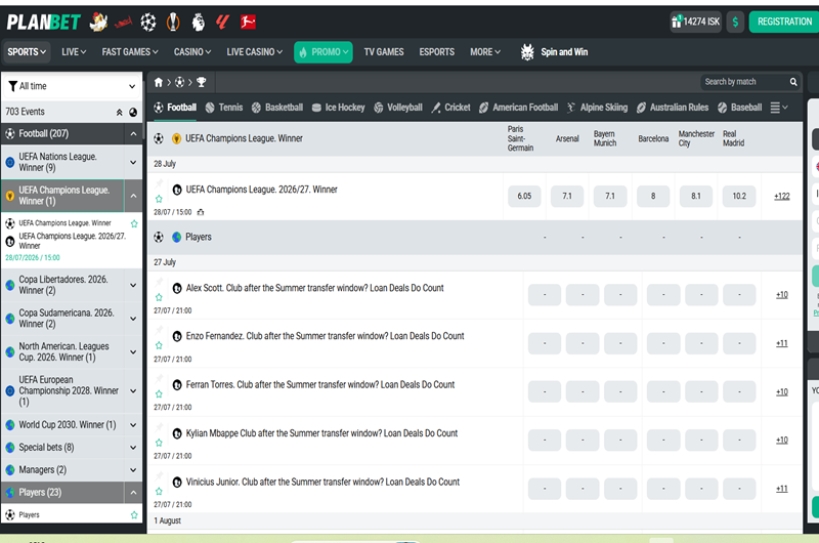Image resolution: width=819 pixels, height=543 pixels.
Task: Bet on Manchester City at 8.1
Action: coord(696,196)
